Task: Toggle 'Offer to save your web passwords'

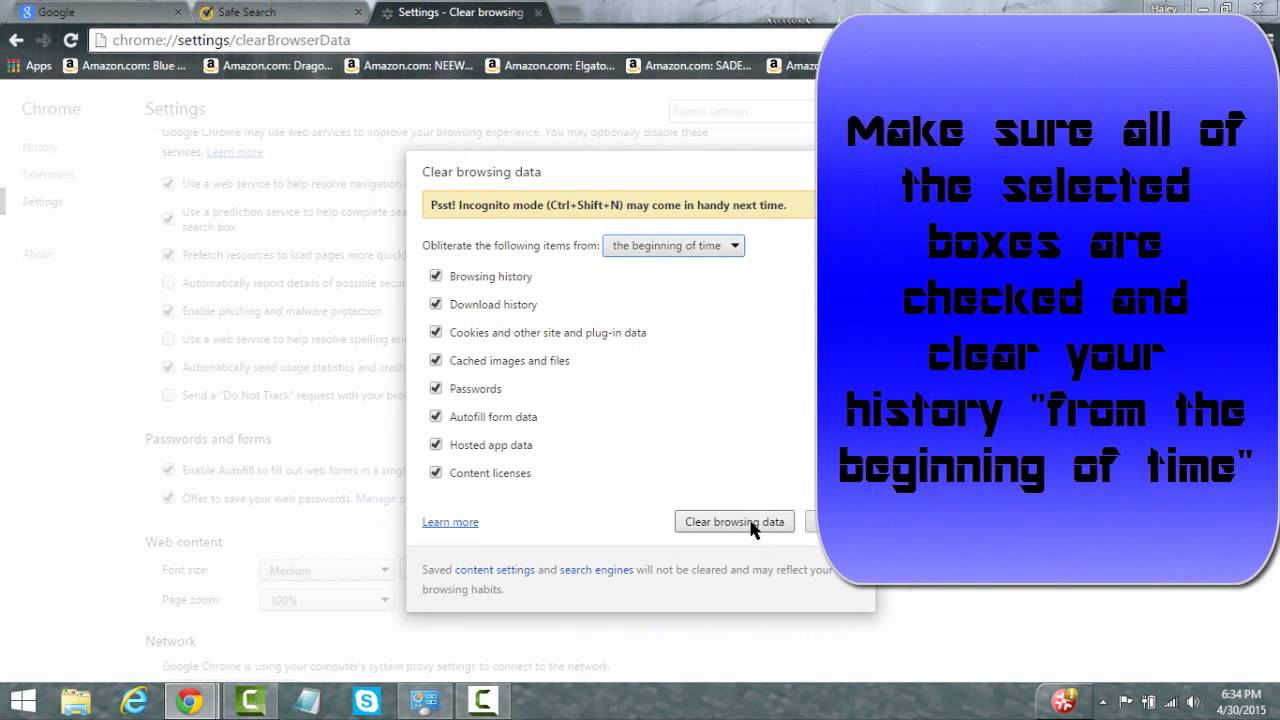Action: [x=168, y=498]
